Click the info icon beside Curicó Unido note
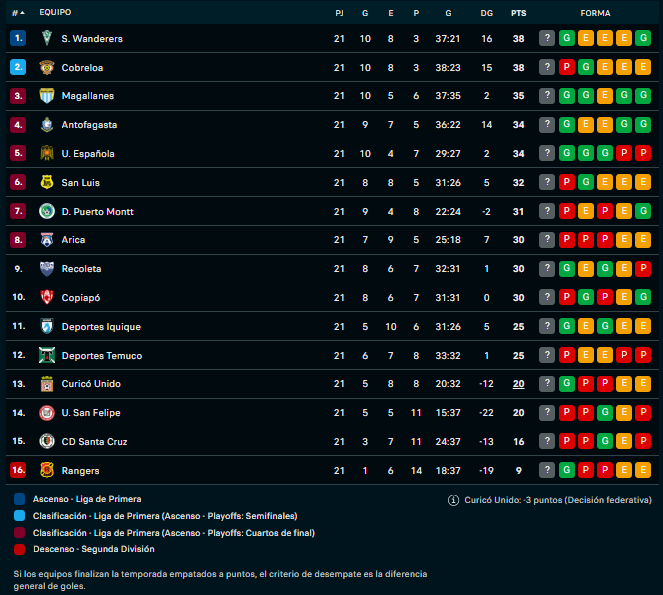The width and height of the screenshot is (663, 595). (x=453, y=500)
